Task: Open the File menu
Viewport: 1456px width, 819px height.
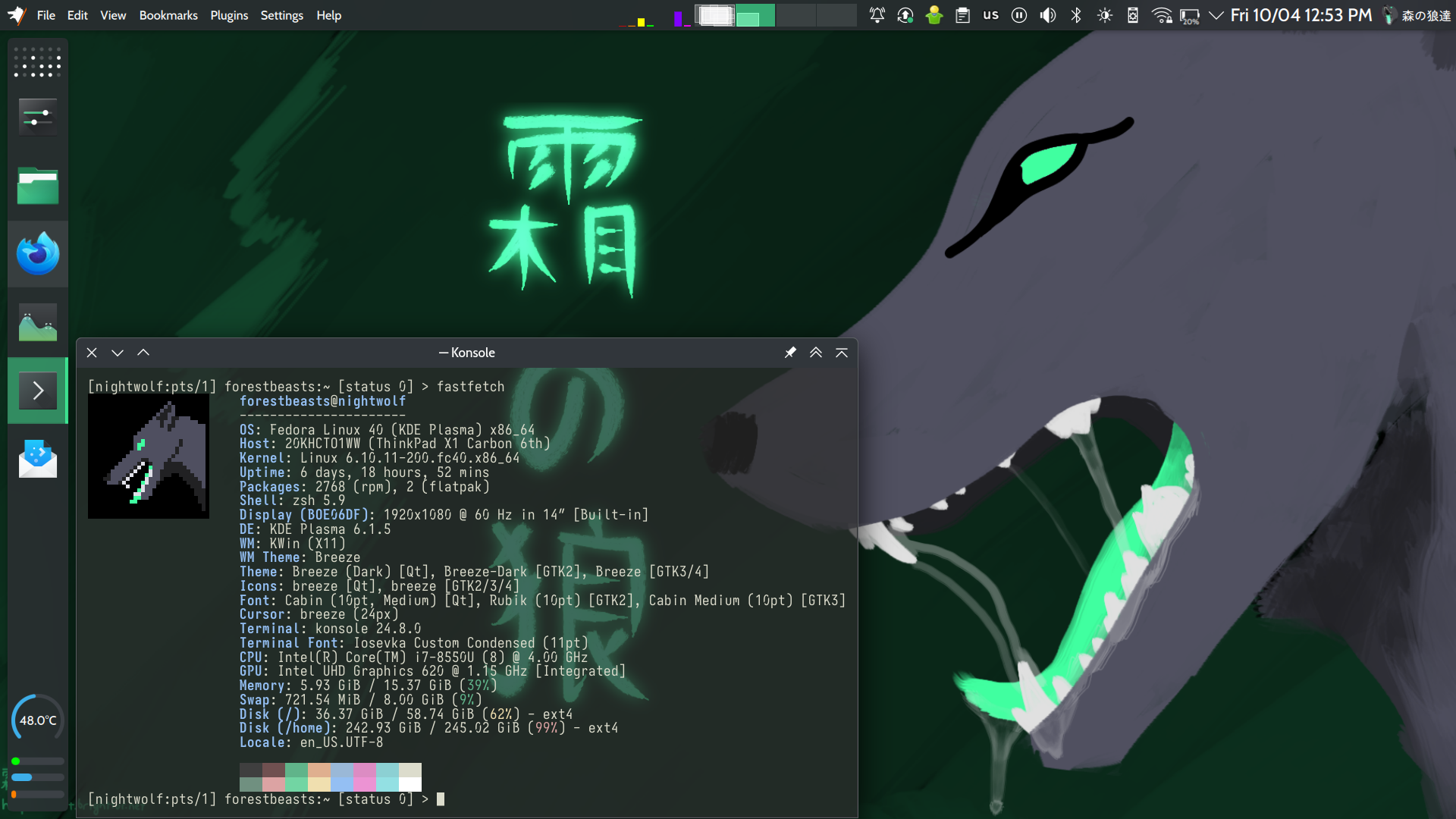Action: click(x=46, y=15)
